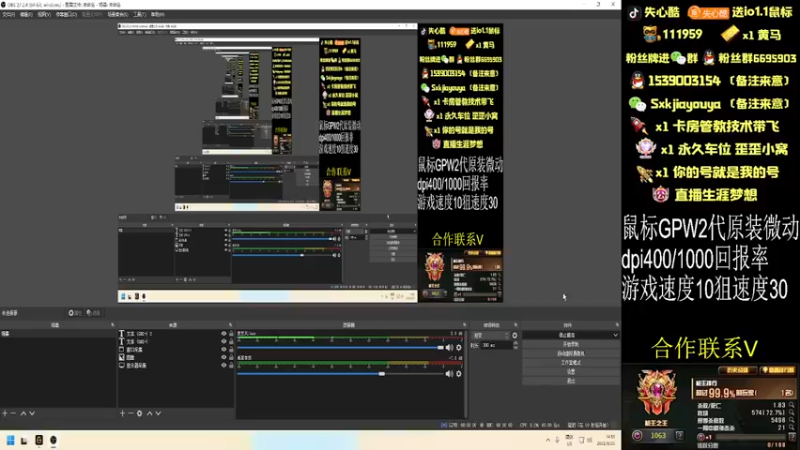
Task: Remove the selected source with the minus icon
Action: 131,413
